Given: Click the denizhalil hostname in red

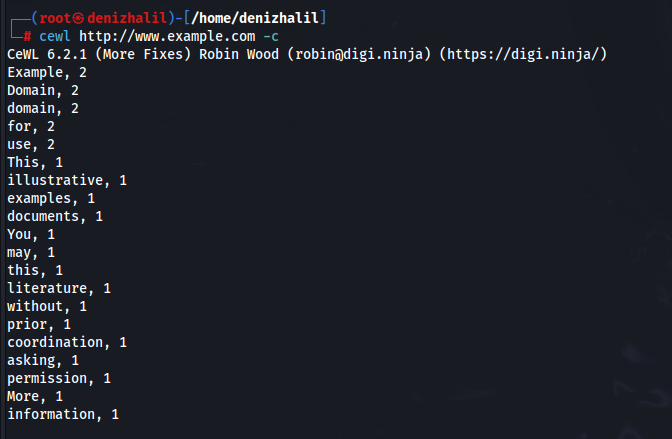Looking at the screenshot, I should coord(127,18).
